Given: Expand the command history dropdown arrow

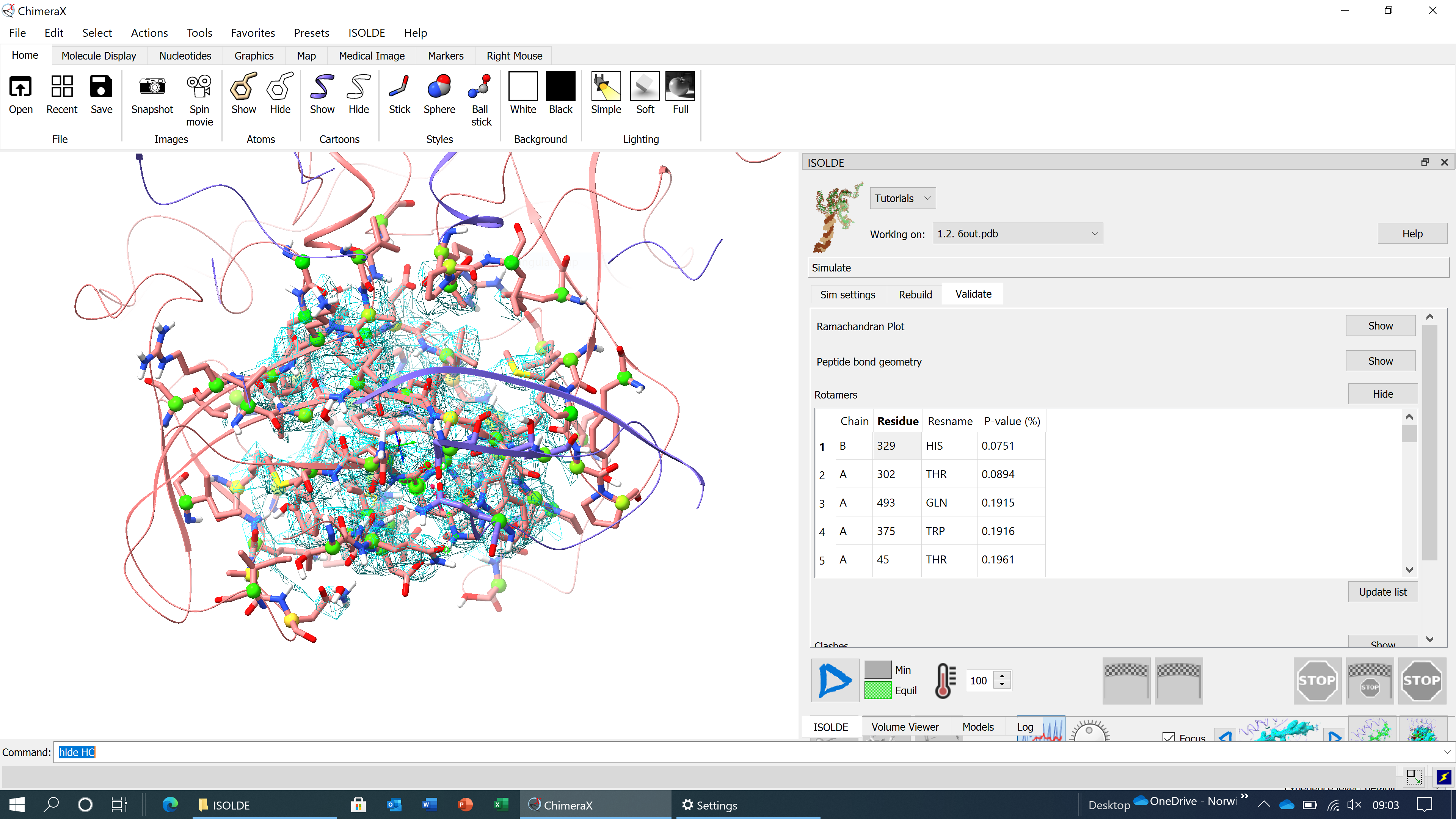Looking at the screenshot, I should click(1447, 752).
